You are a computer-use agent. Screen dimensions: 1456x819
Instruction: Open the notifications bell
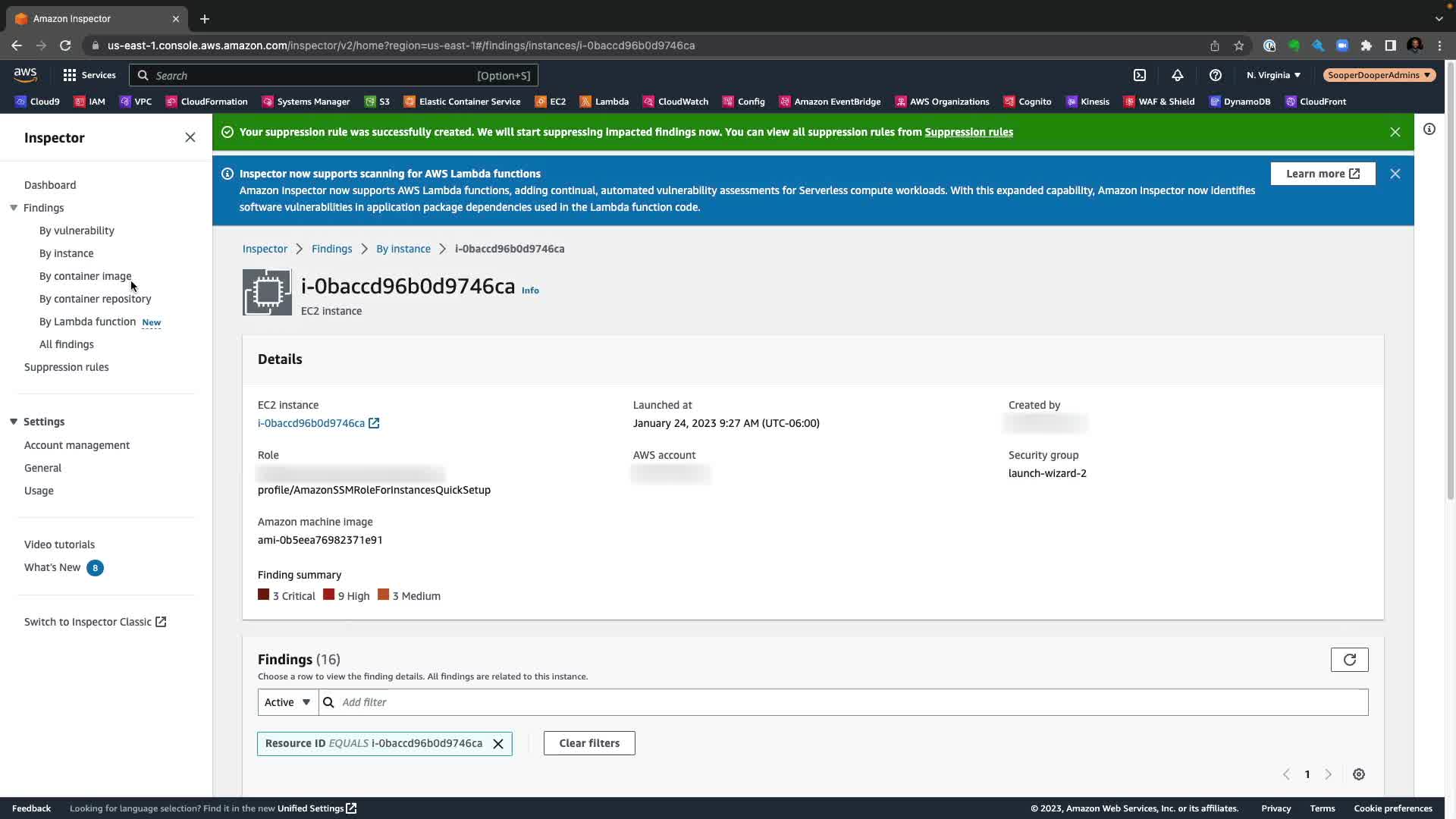[1177, 75]
